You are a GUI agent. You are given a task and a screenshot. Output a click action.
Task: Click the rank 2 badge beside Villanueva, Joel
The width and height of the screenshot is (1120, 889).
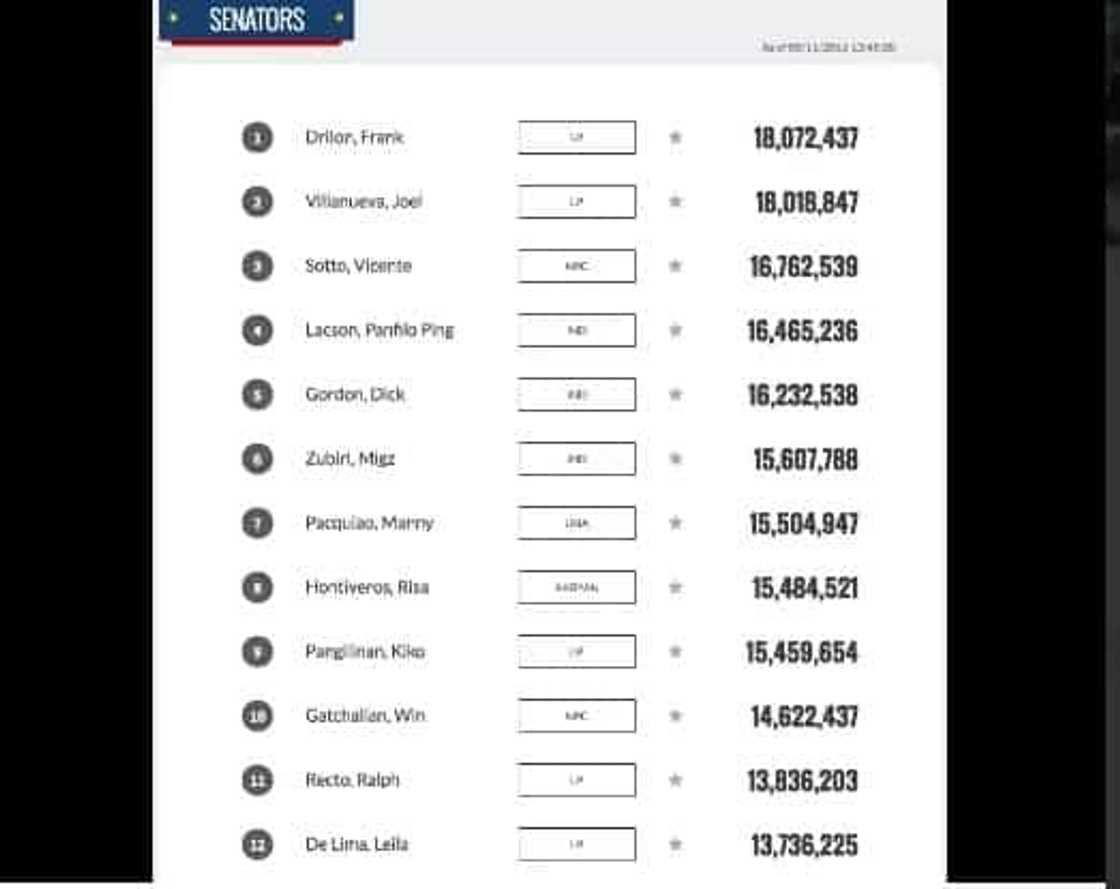point(257,201)
